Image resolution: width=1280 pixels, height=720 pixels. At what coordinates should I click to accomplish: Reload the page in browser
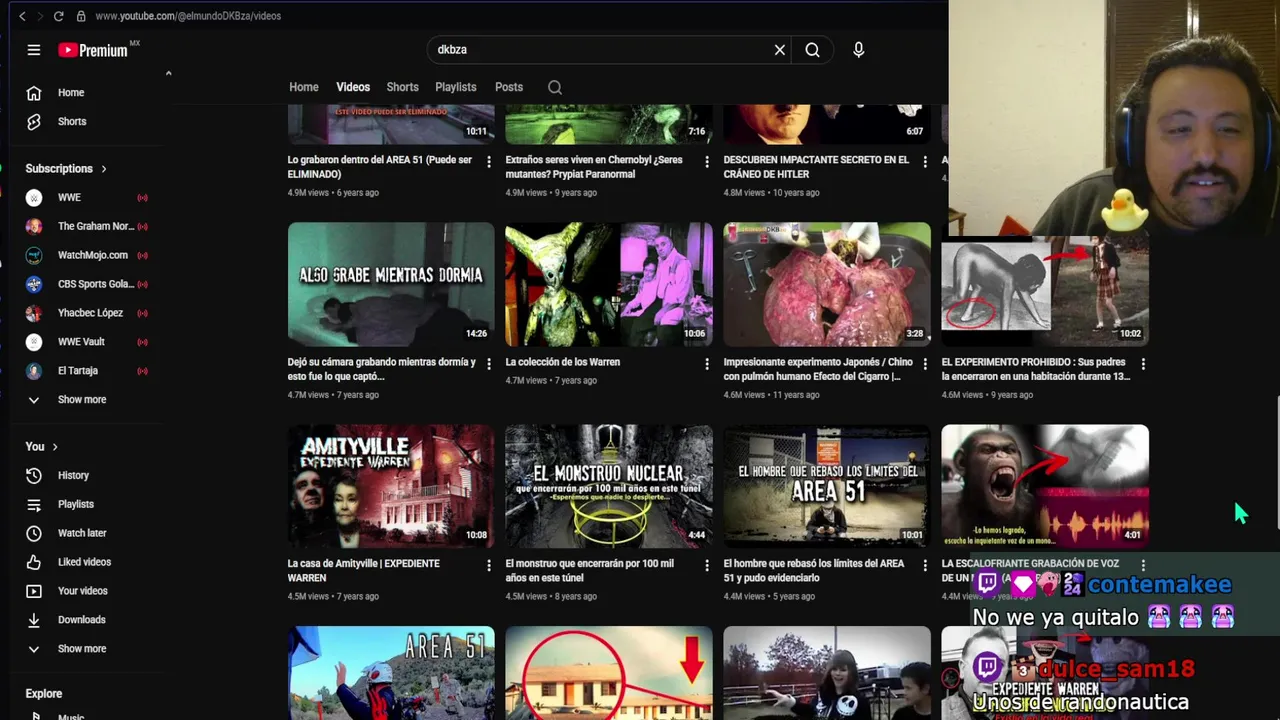pyautogui.click(x=58, y=16)
